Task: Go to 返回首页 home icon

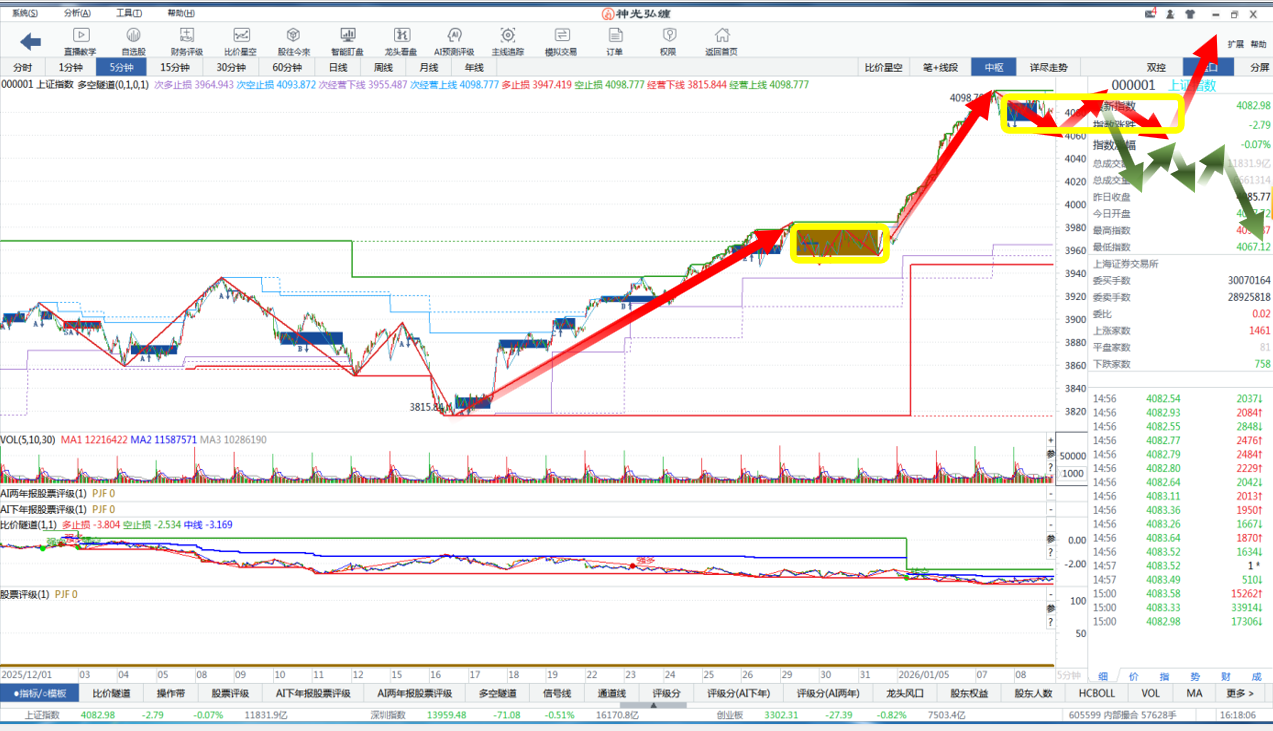Action: pos(721,41)
